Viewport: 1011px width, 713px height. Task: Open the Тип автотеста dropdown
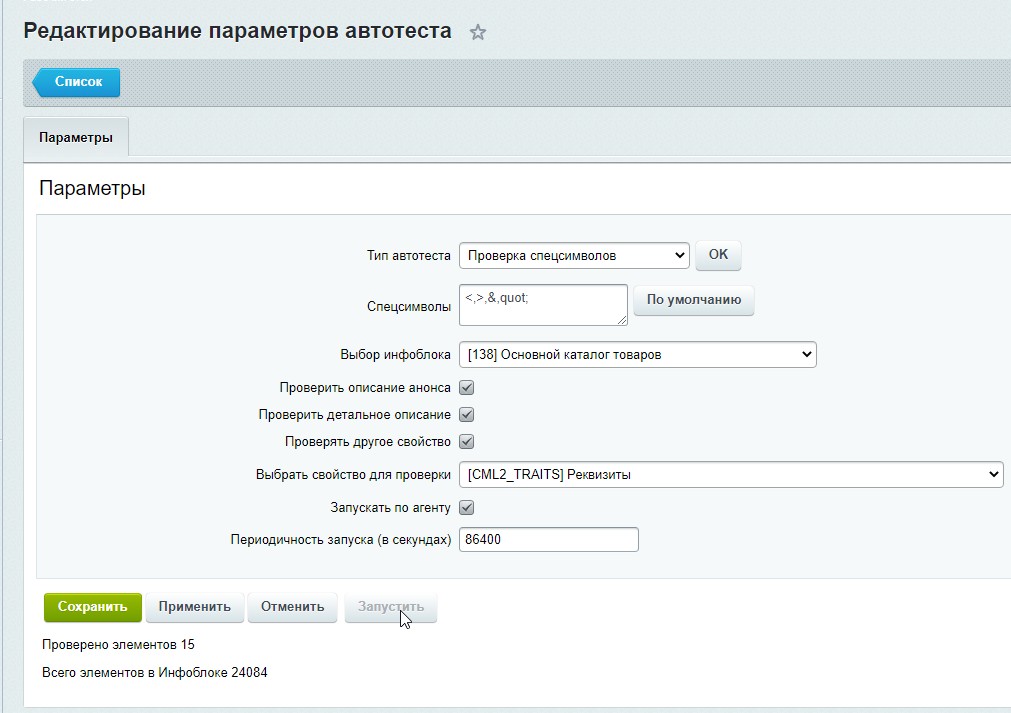pyautogui.click(x=574, y=255)
